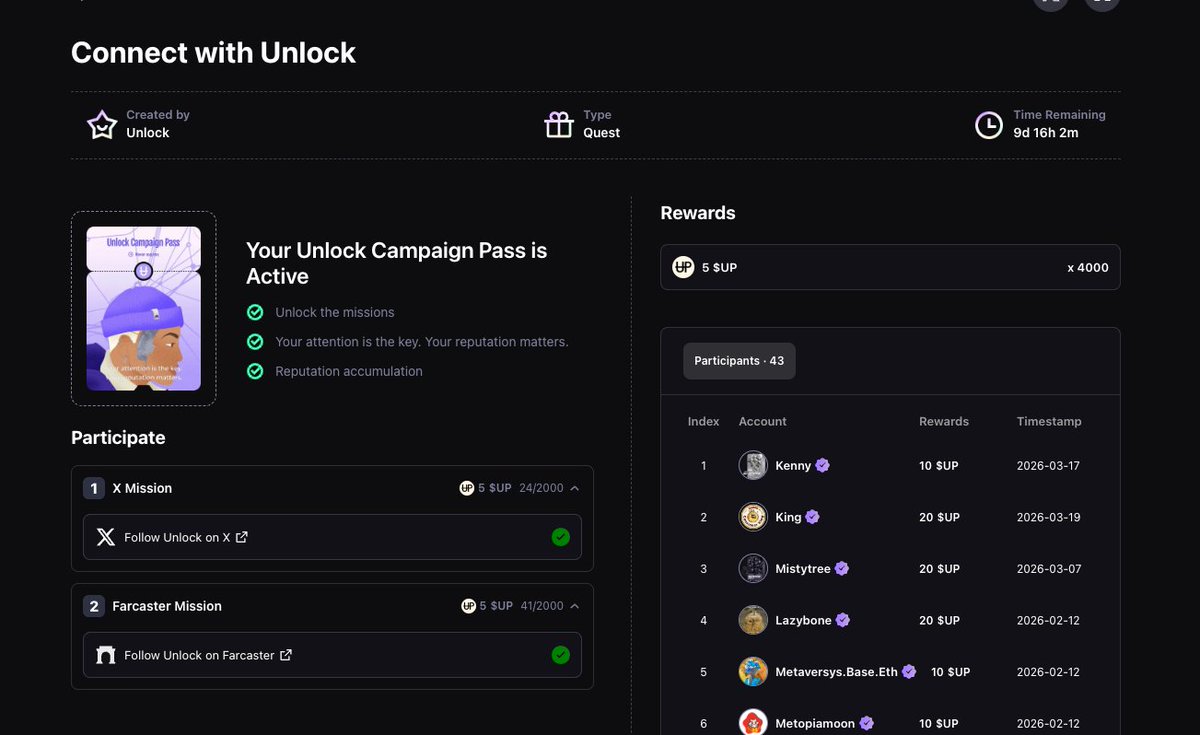Click the Quest type label
The height and width of the screenshot is (735, 1200).
[x=602, y=133]
